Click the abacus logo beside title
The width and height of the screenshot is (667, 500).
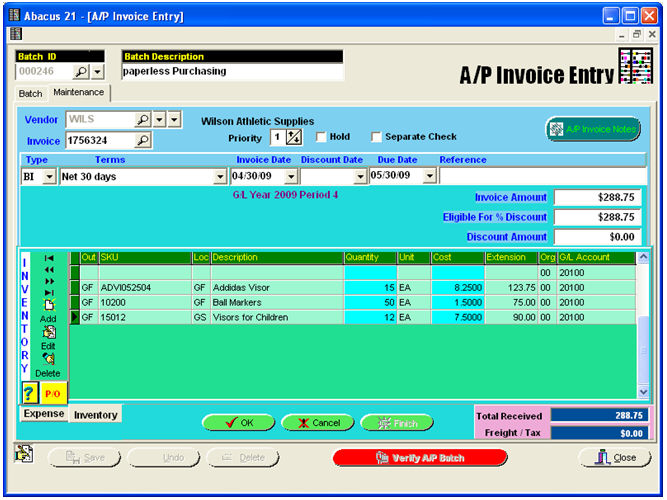coord(636,67)
